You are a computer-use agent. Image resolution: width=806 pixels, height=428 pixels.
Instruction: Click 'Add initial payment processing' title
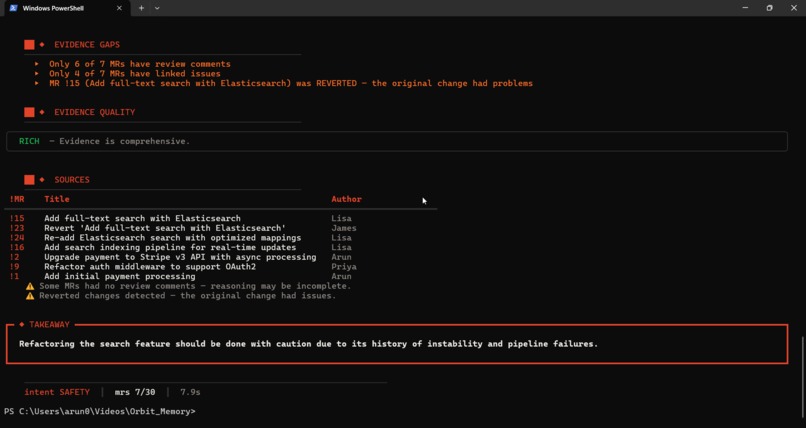pyautogui.click(x=120, y=276)
